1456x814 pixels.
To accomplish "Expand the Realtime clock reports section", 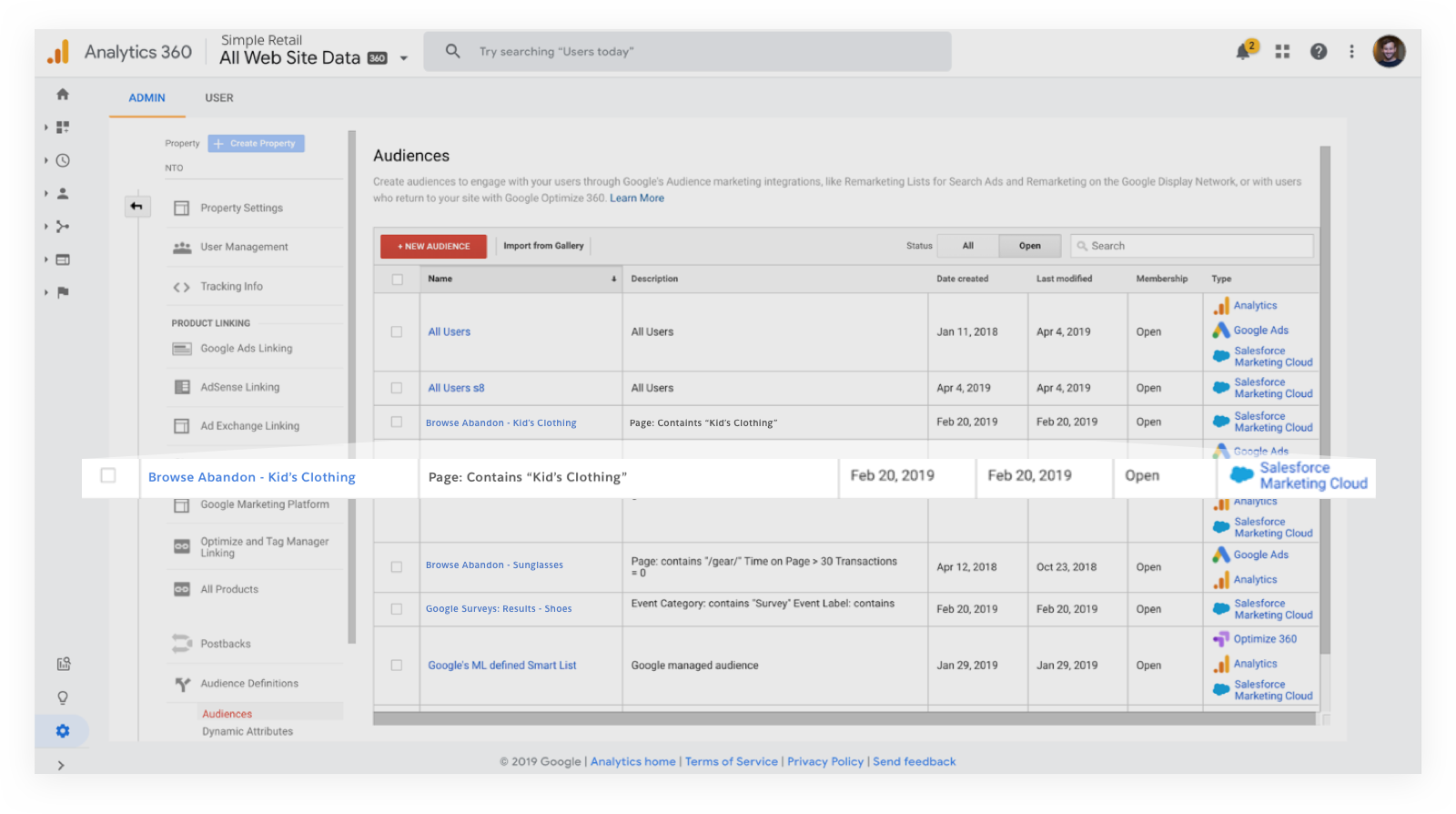I will [62, 160].
